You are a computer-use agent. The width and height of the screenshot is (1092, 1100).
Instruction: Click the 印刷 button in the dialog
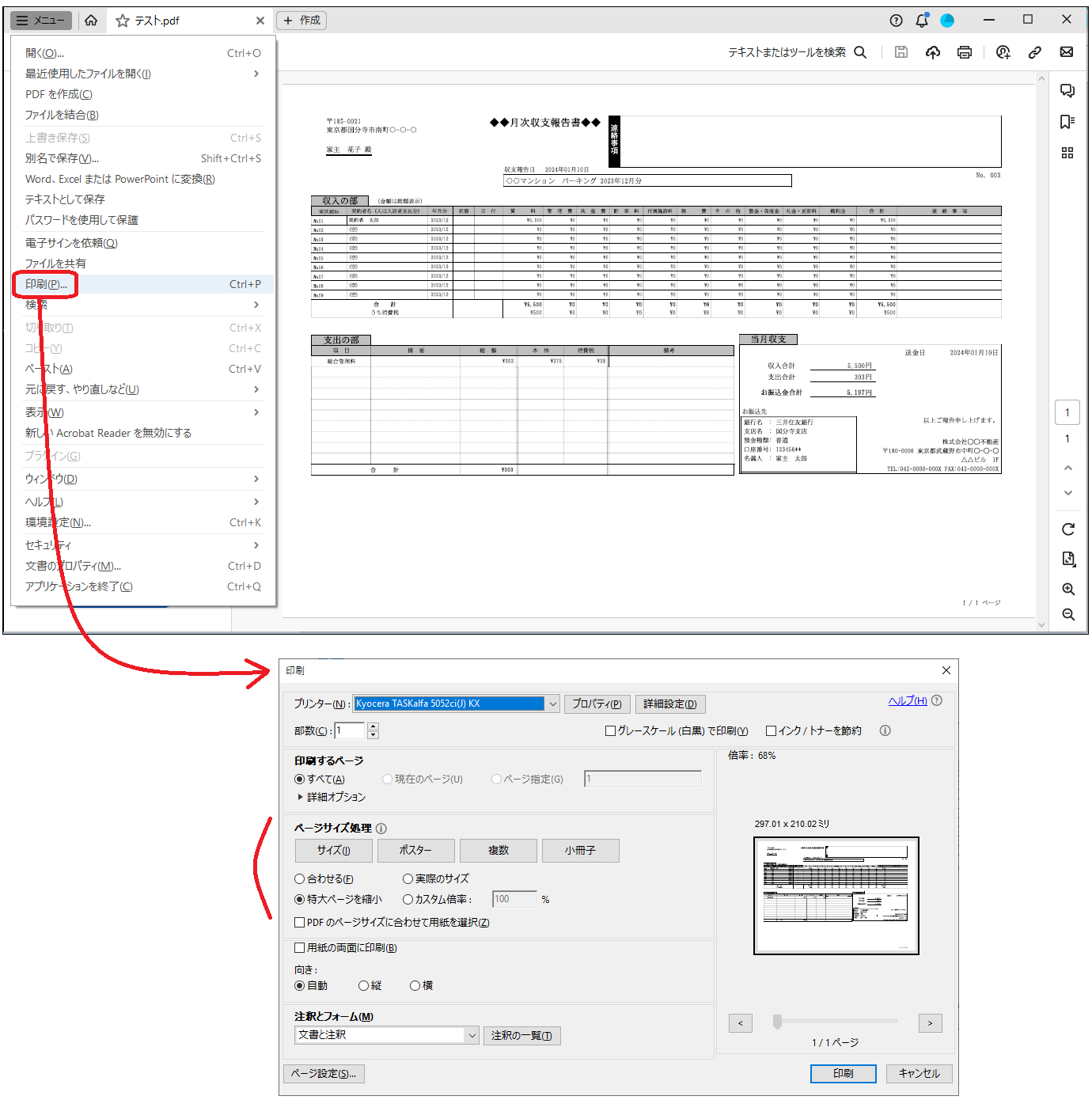point(843,1074)
